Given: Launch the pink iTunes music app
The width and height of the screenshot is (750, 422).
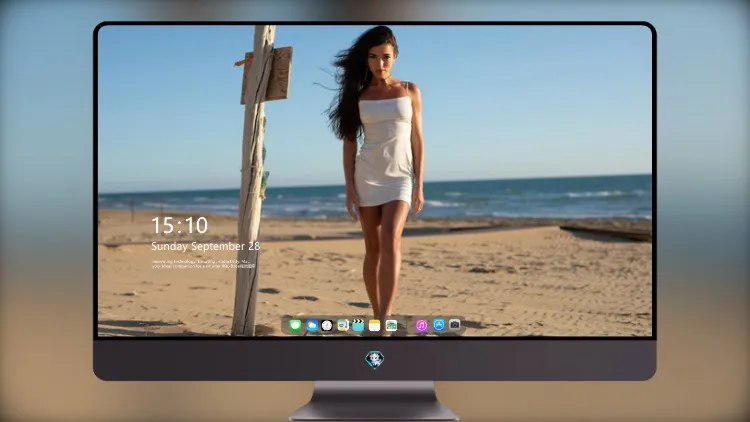Looking at the screenshot, I should (421, 325).
